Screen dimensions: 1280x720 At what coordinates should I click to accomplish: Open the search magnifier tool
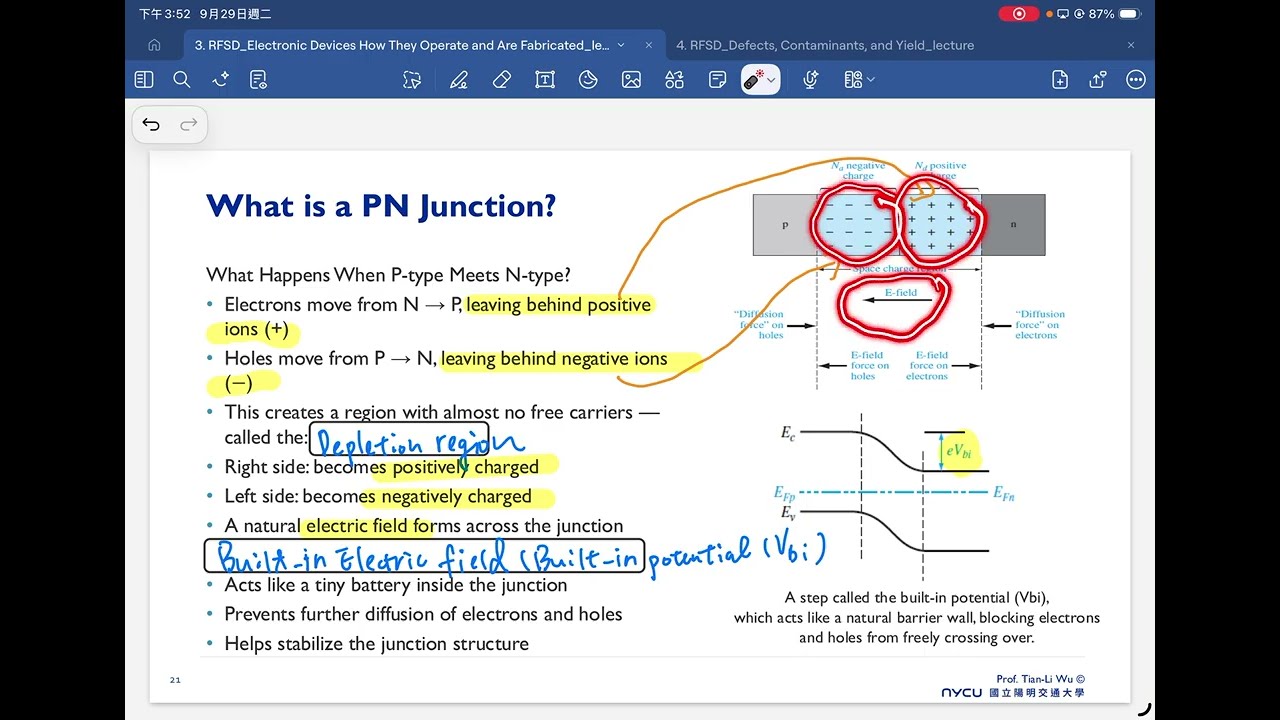click(x=182, y=80)
